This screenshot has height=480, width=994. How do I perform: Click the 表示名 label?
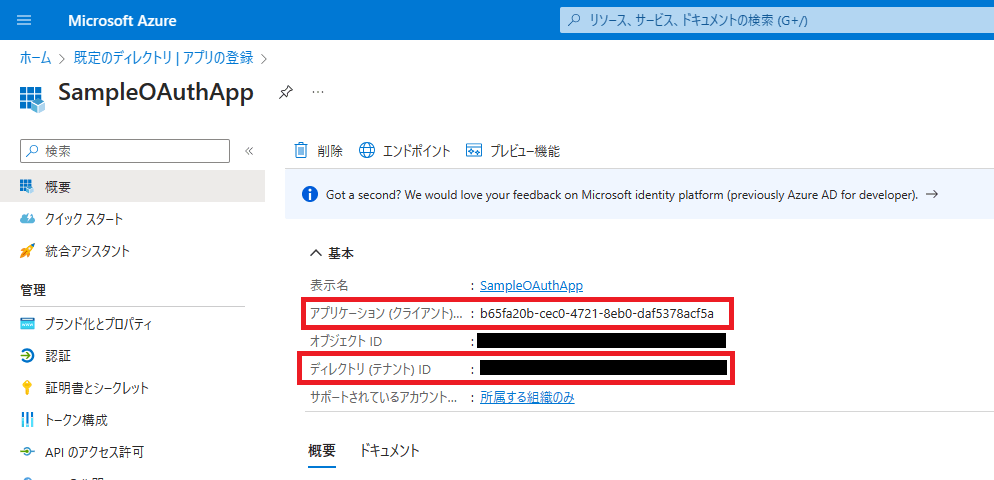pyautogui.click(x=328, y=285)
